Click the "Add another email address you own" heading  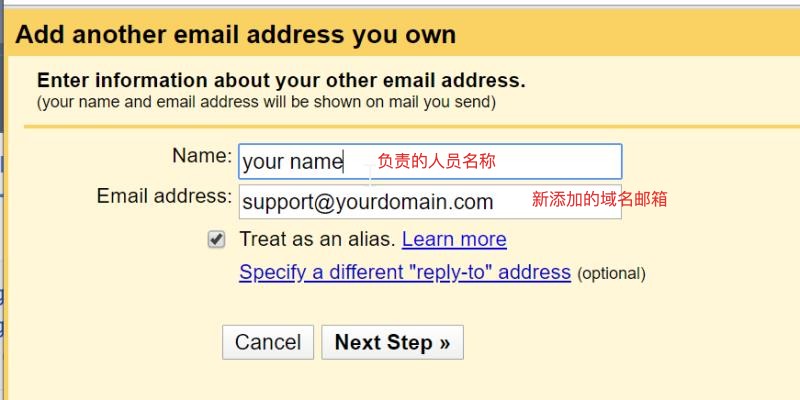[x=236, y=35]
